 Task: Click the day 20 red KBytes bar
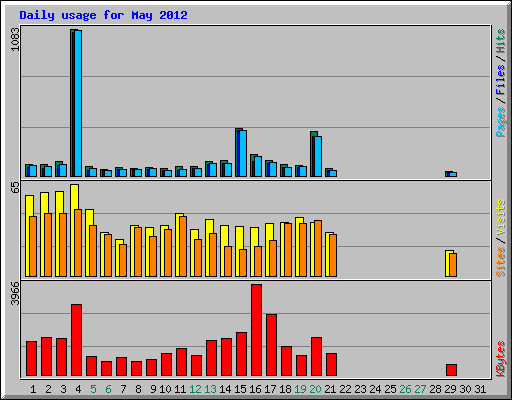pyautogui.click(x=316, y=357)
